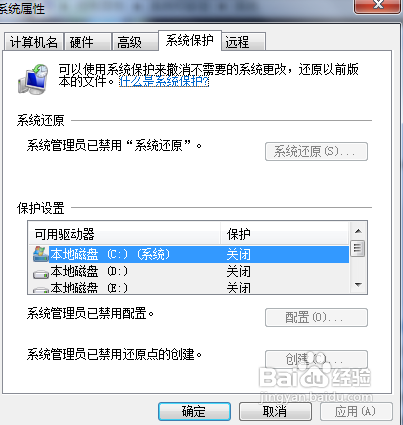This screenshot has width=403, height=425.
Task: Click the 系统还原(S)... button
Action: (x=316, y=152)
